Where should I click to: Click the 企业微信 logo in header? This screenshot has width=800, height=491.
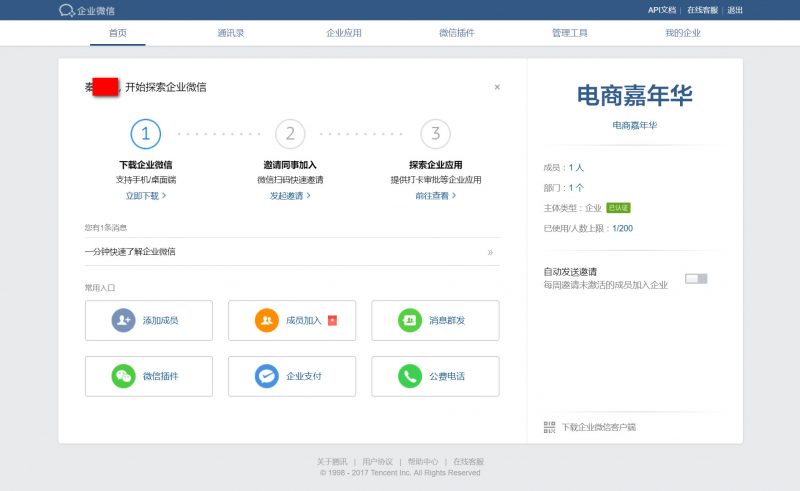[87, 10]
